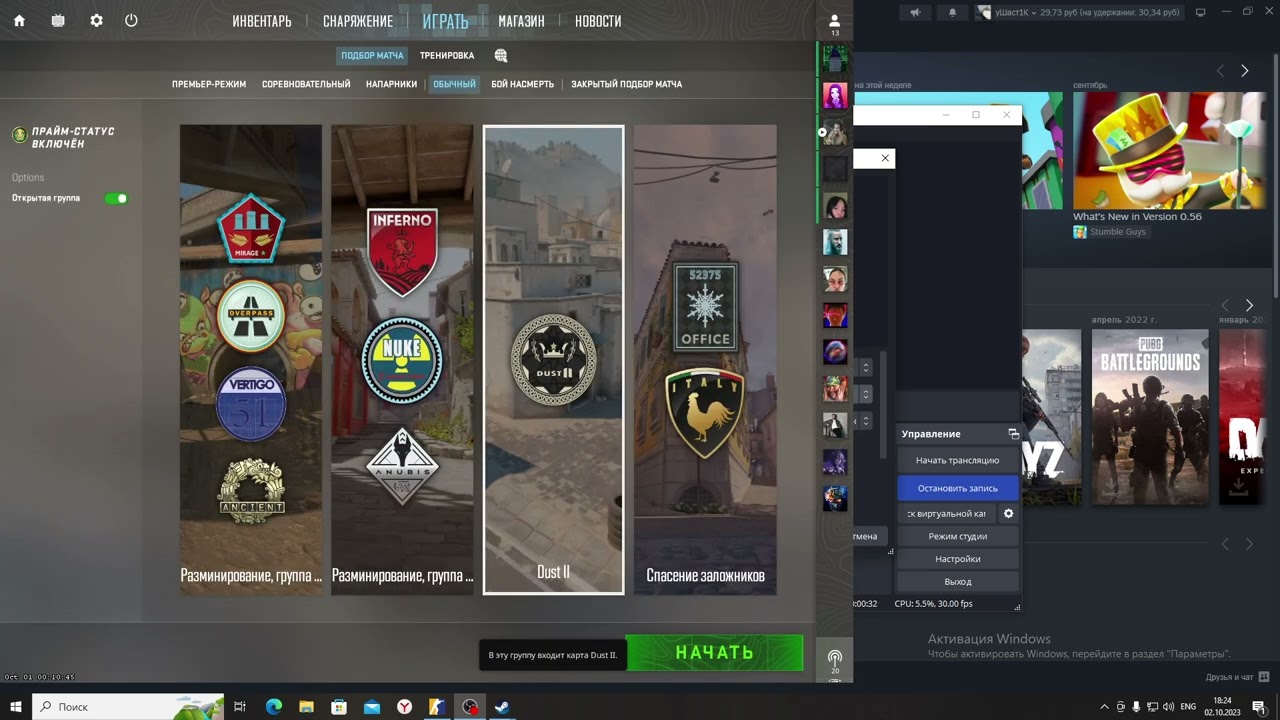
Task: Open OBS virtual camera settings gear
Action: point(1008,514)
